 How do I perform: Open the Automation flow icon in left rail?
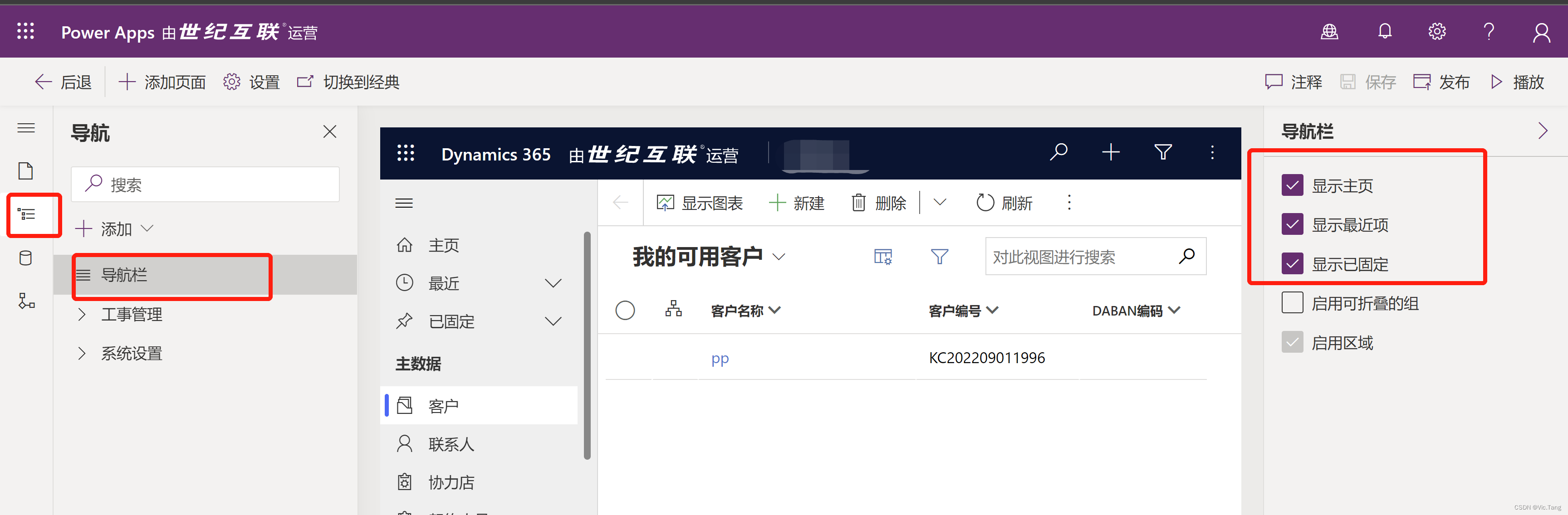tap(25, 301)
